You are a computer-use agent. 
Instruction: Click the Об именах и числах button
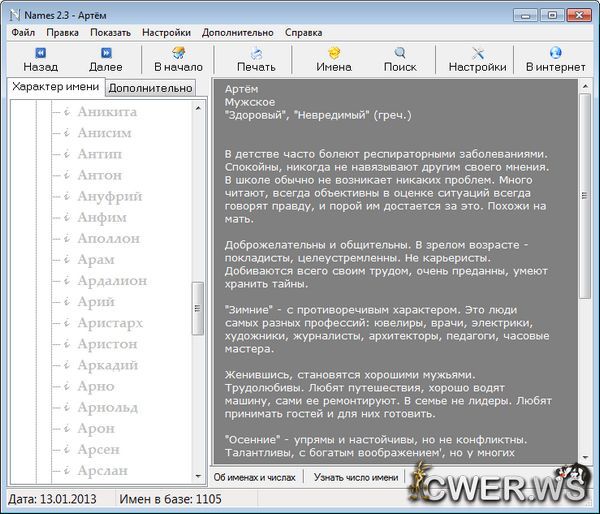click(x=254, y=477)
